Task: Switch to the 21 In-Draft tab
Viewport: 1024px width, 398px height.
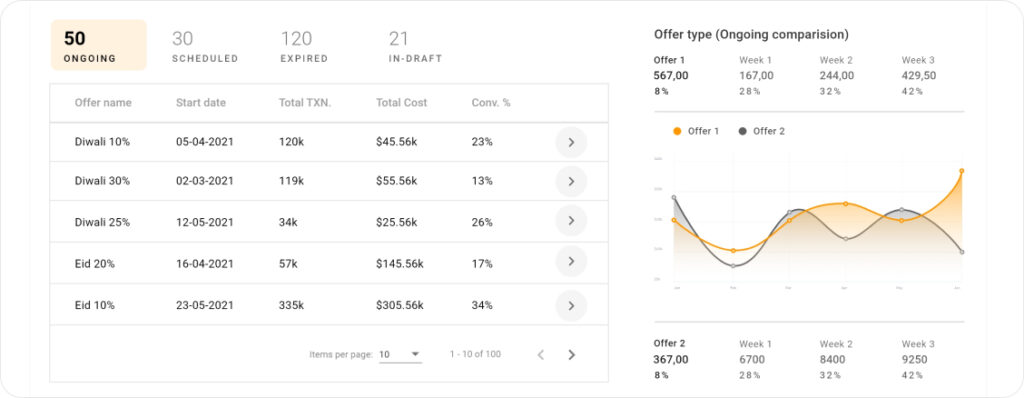Action: 415,46
